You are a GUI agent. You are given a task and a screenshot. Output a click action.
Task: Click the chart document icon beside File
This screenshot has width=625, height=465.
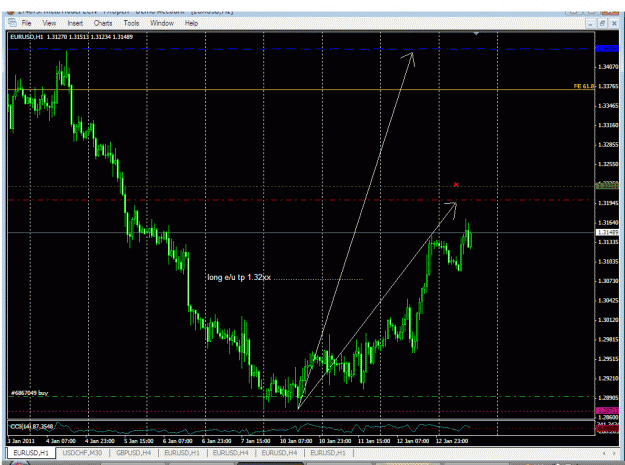tap(12, 23)
